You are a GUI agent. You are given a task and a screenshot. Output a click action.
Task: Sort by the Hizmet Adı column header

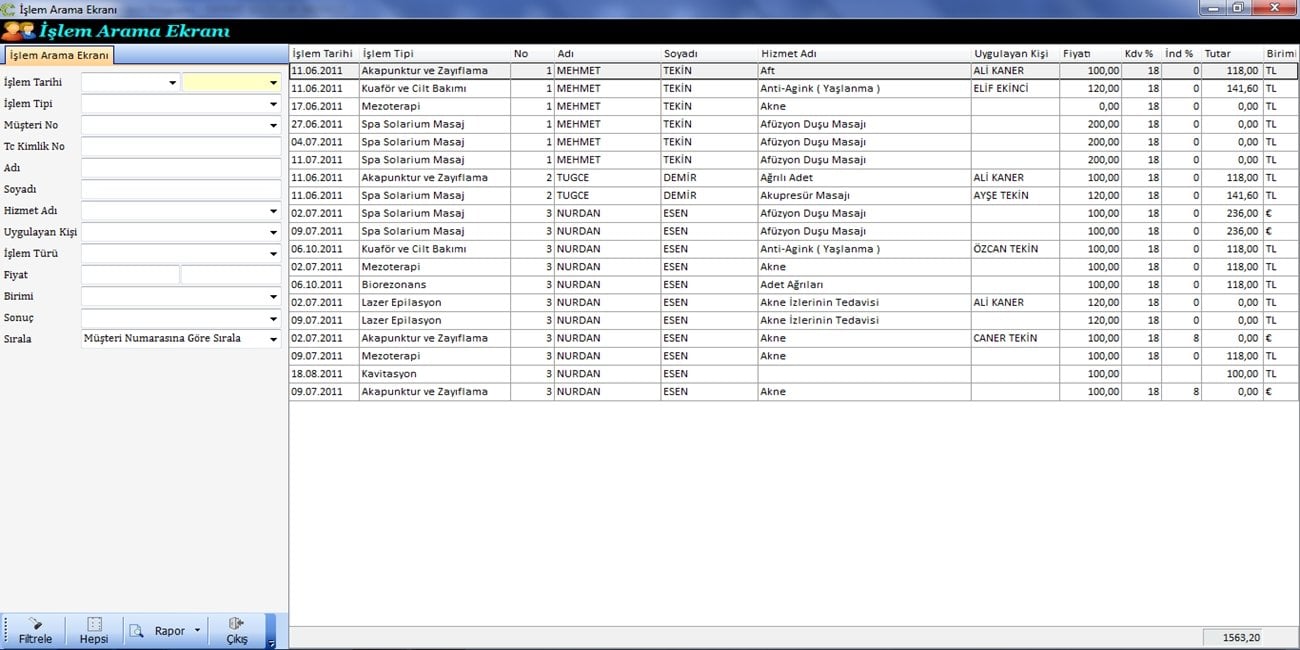(x=862, y=54)
